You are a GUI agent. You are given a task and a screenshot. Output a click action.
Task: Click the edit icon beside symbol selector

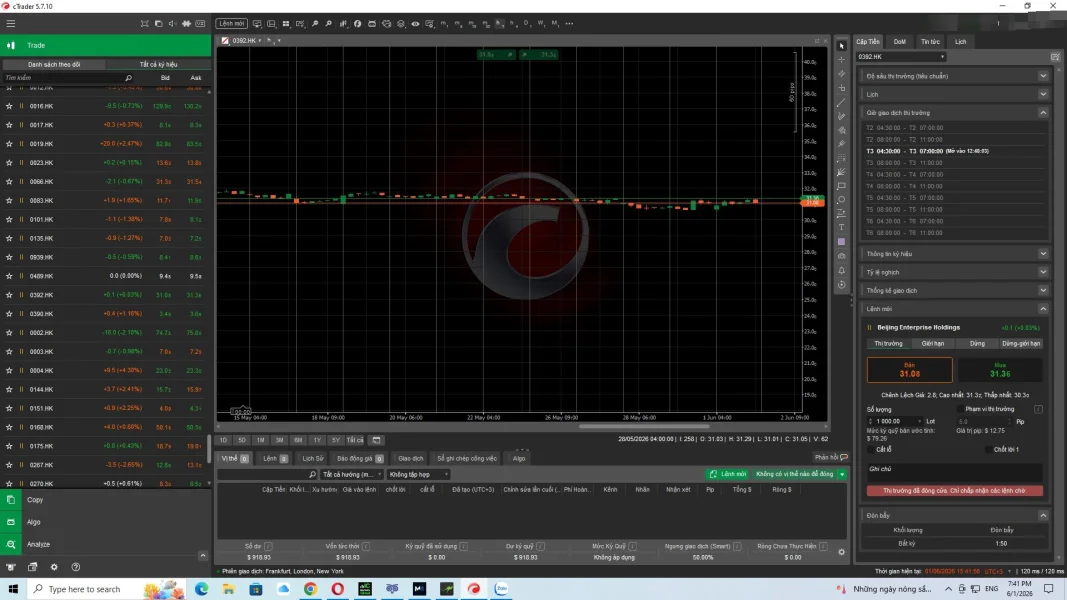[1055, 57]
